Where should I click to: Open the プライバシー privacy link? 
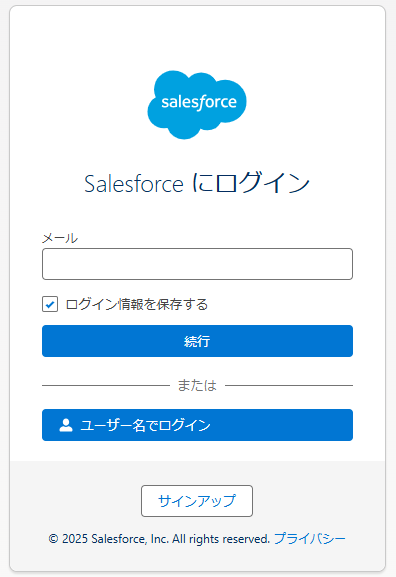click(x=310, y=539)
